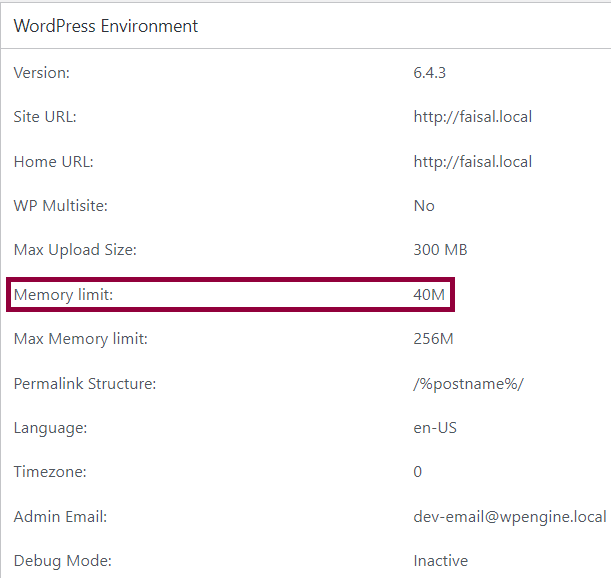This screenshot has width=611, height=578.
Task: Click the Site URL label
Action: [x=45, y=117]
